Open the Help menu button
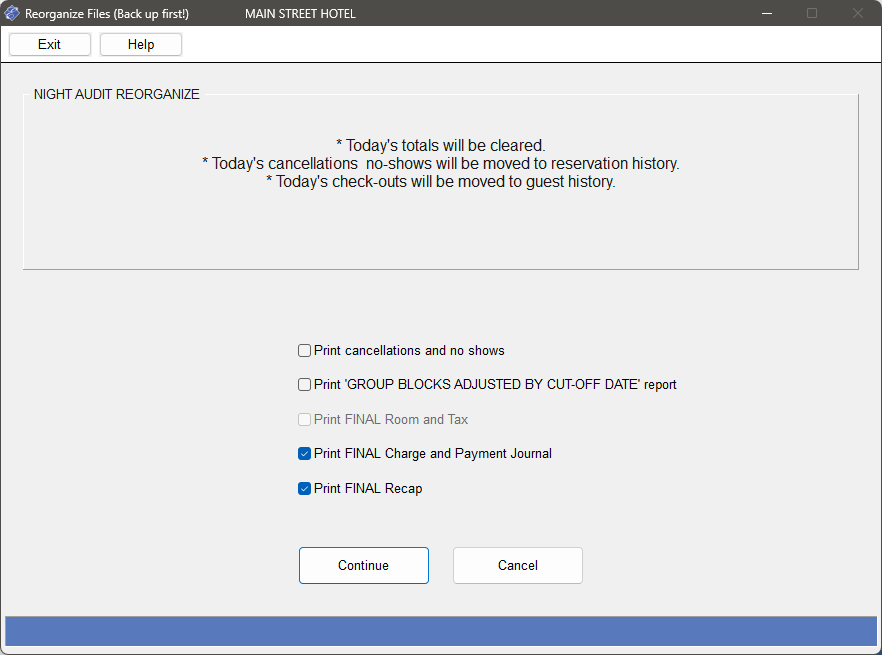This screenshot has height=655, width=882. (141, 44)
